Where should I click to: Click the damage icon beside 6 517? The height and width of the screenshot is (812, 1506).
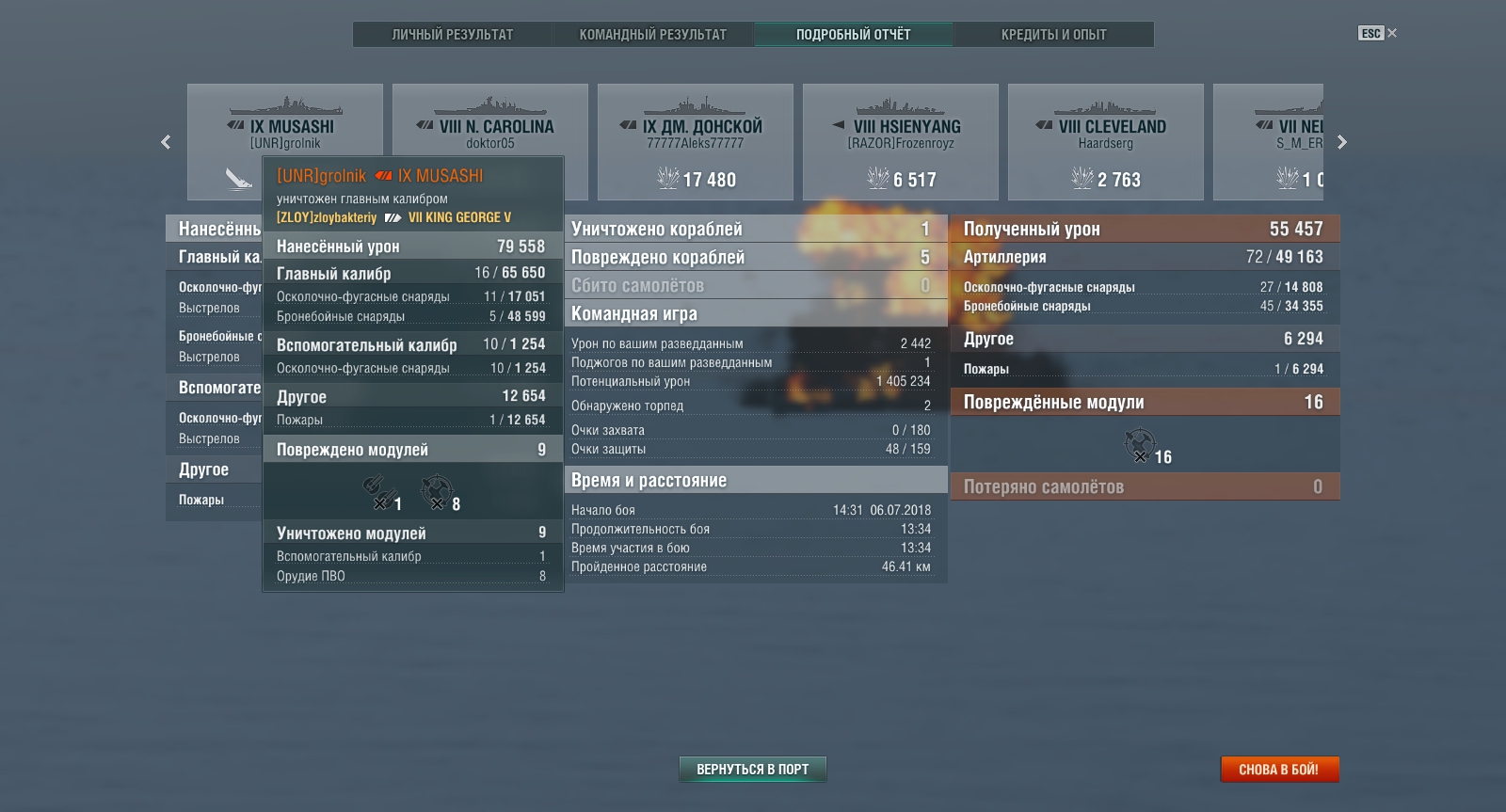877,178
